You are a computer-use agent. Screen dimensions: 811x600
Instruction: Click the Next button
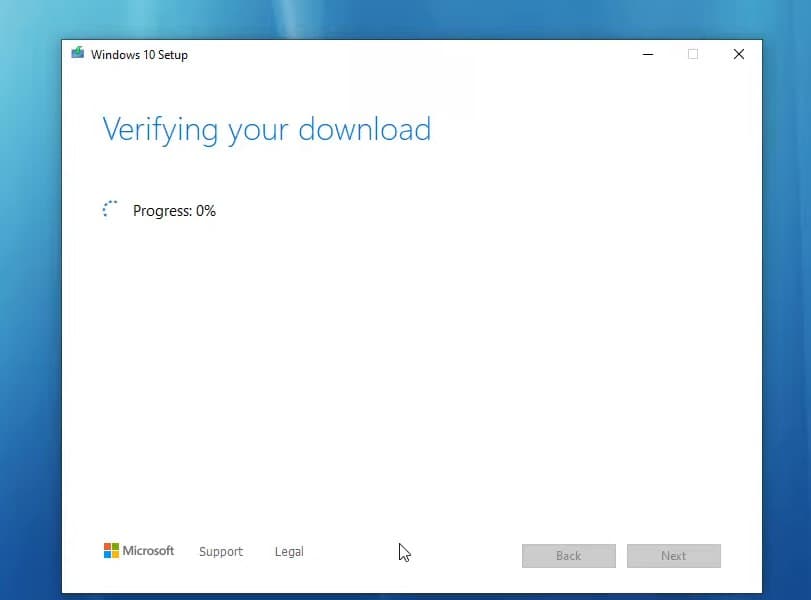673,556
